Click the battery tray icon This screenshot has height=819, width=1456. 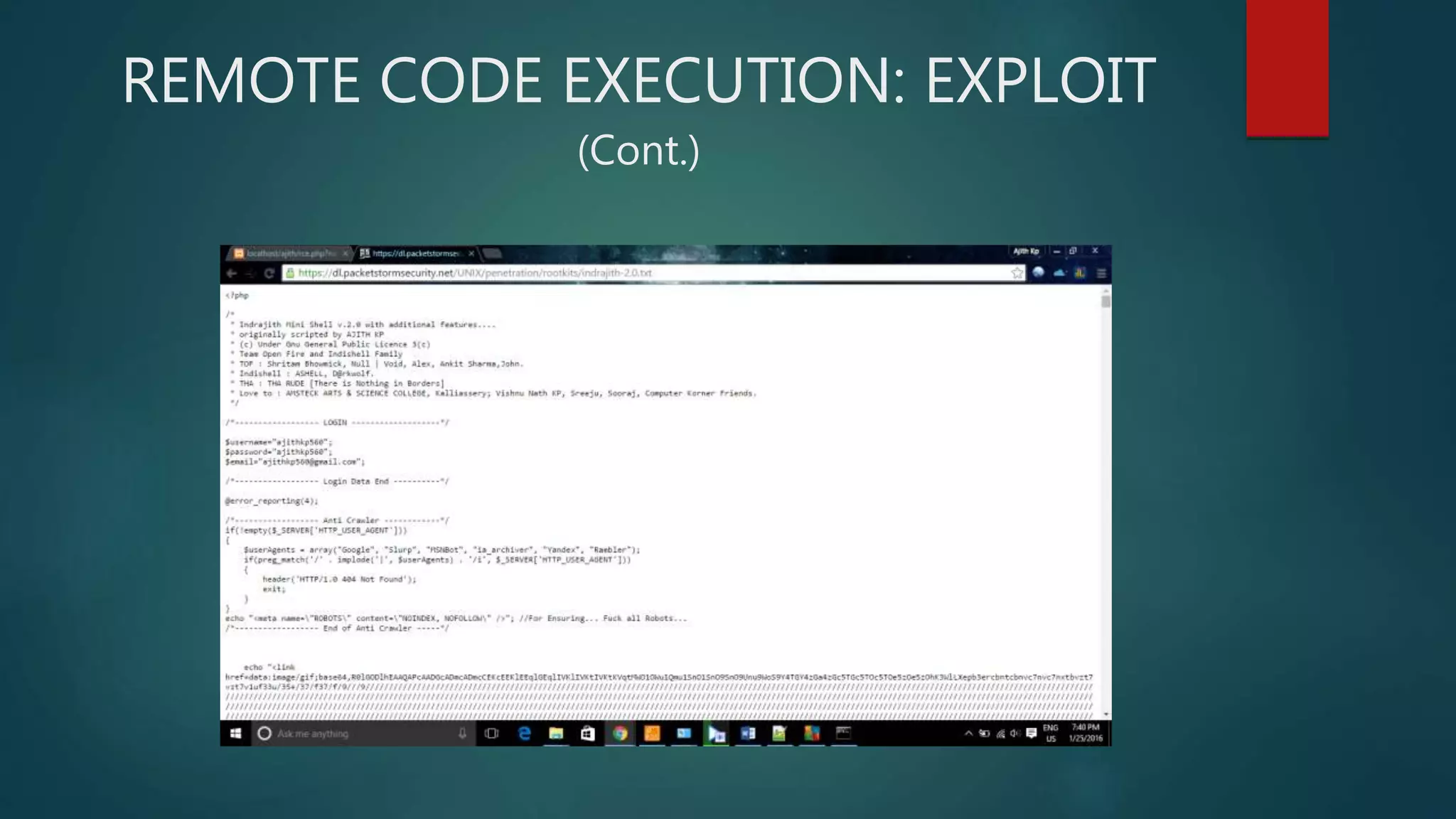pos(985,733)
